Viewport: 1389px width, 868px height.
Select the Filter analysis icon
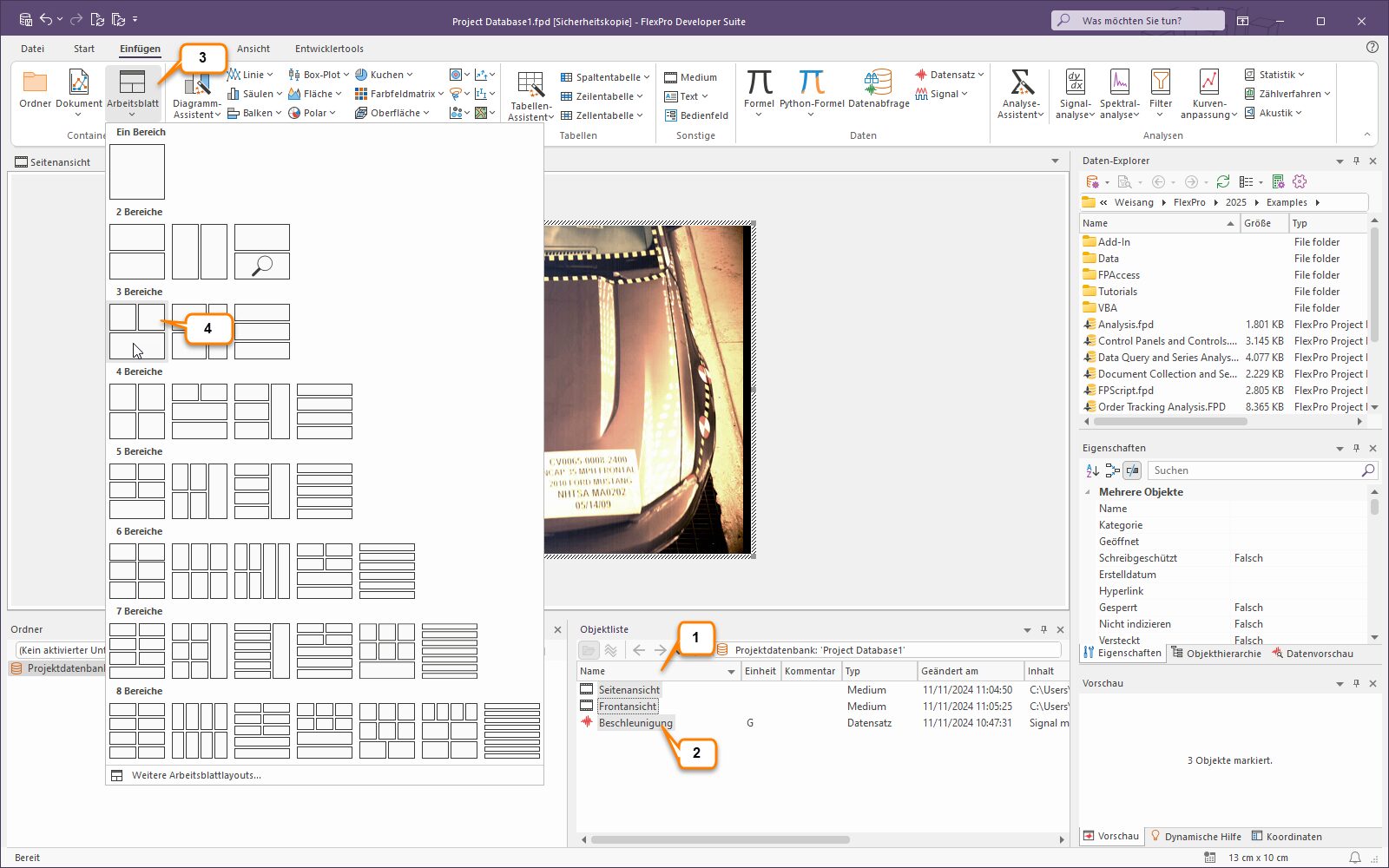pos(1161,83)
